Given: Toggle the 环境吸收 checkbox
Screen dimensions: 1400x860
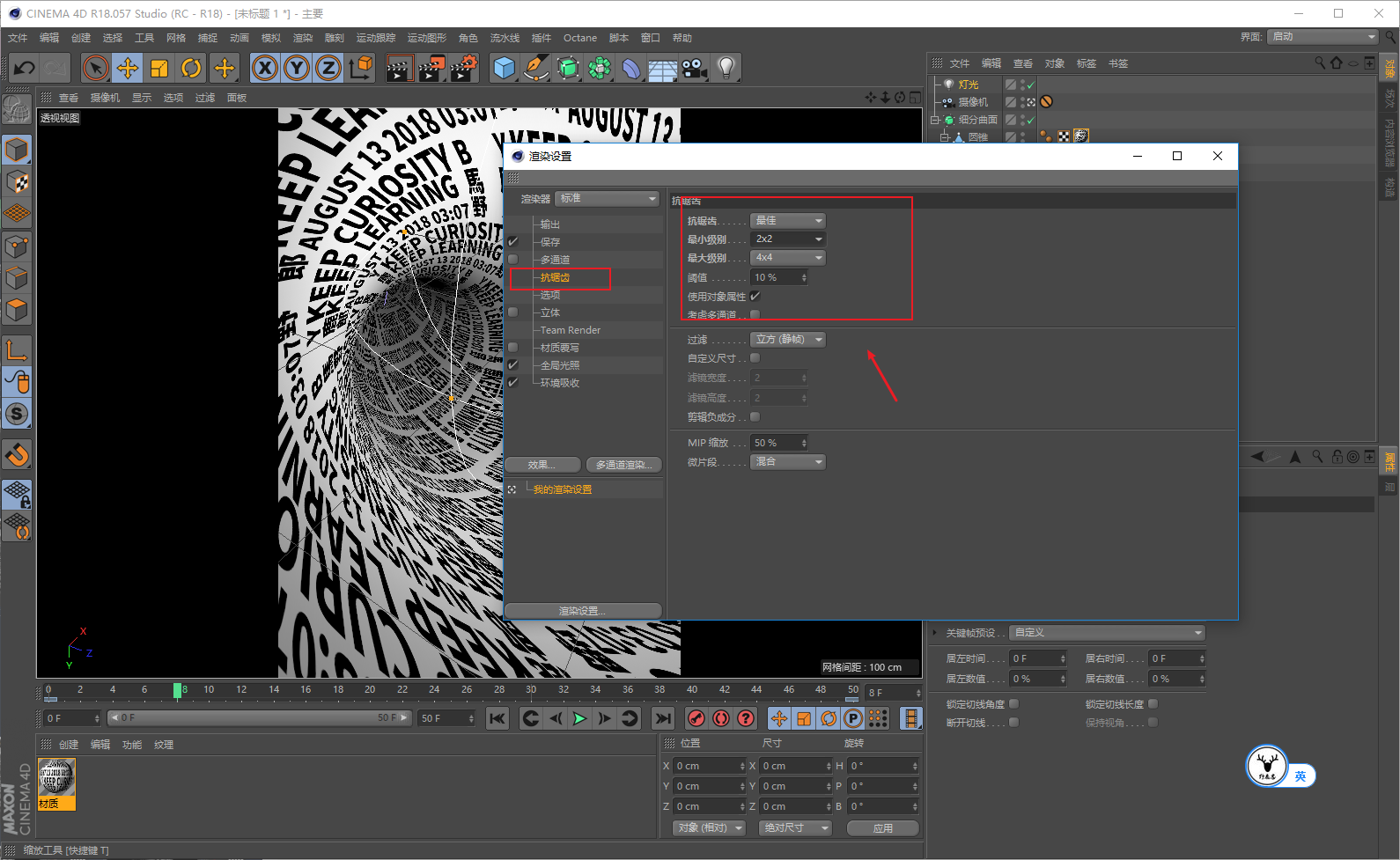Looking at the screenshot, I should (x=512, y=382).
